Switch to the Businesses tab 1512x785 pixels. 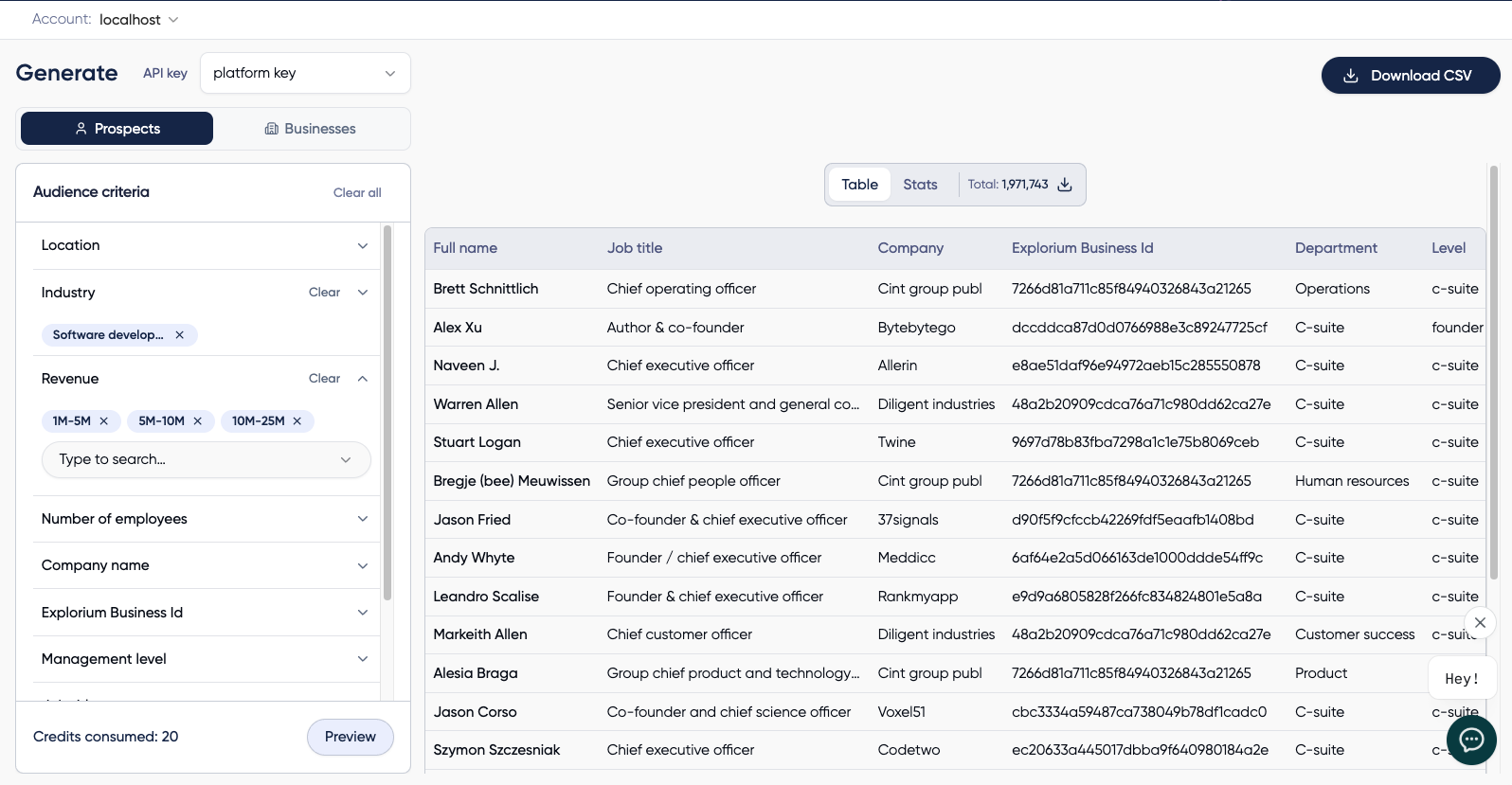click(310, 129)
